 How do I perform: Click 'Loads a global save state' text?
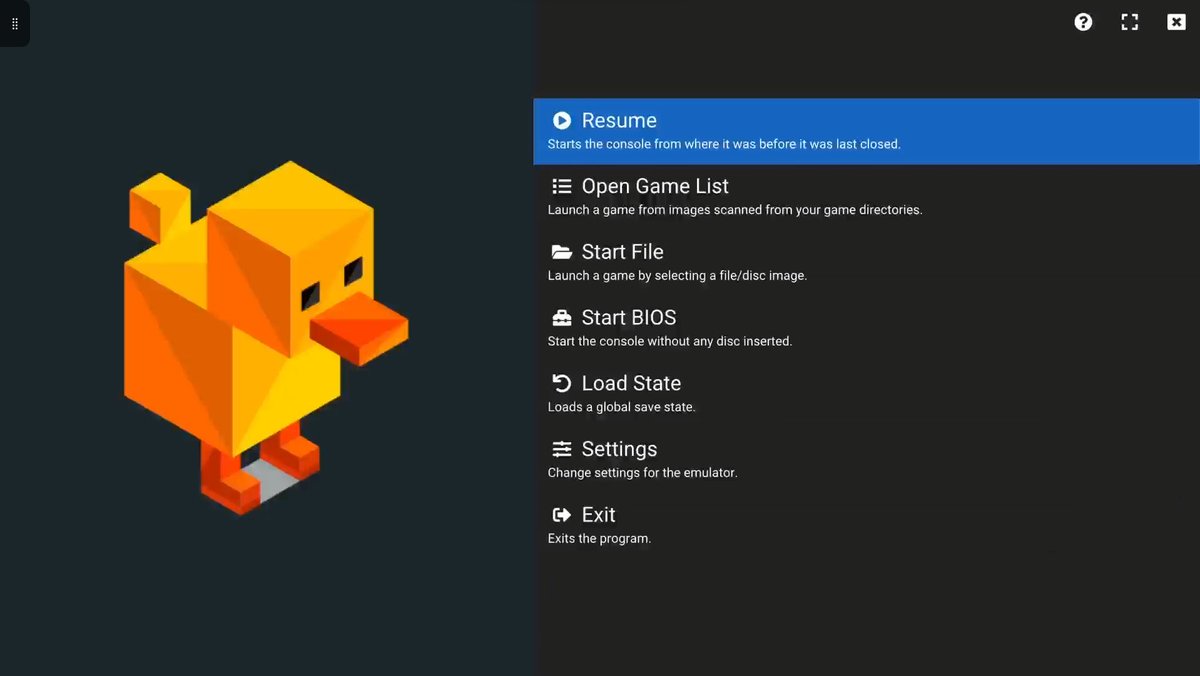621,407
